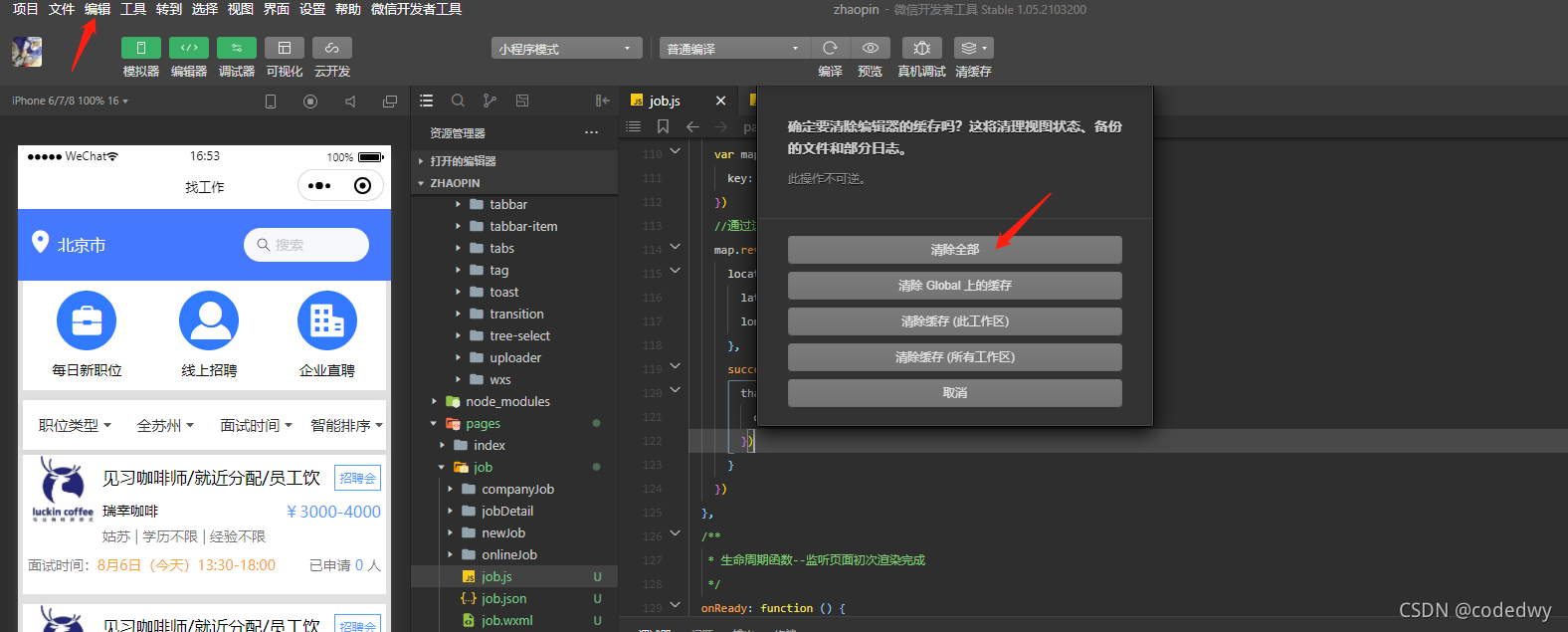Toggle the code editor panel button
The image size is (1568, 632).
[189, 48]
